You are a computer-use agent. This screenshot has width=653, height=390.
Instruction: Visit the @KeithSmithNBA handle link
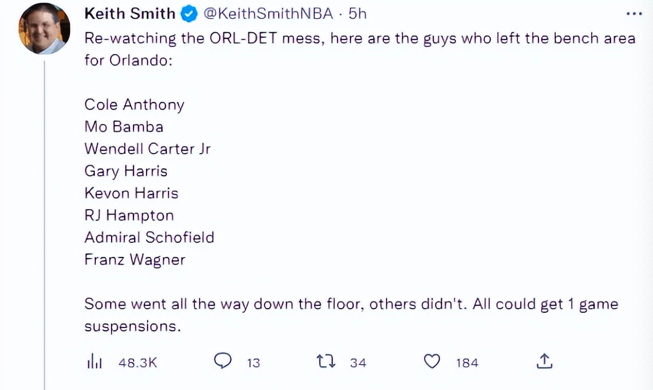tap(268, 14)
